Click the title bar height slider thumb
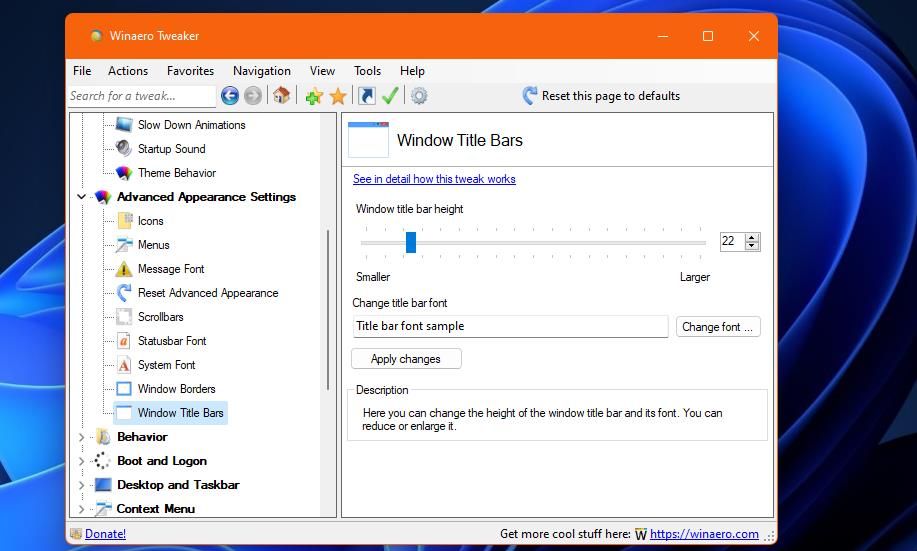Image resolution: width=917 pixels, height=551 pixels. click(x=411, y=242)
